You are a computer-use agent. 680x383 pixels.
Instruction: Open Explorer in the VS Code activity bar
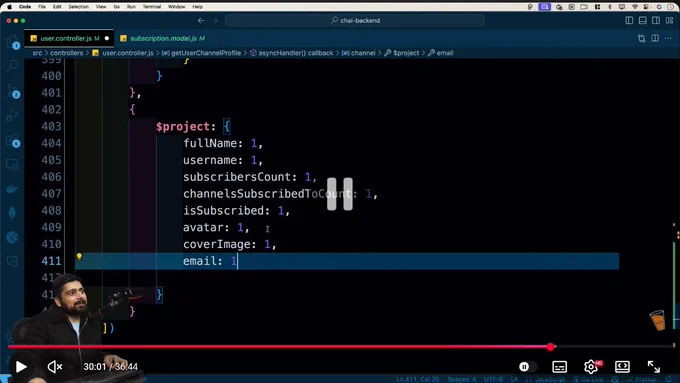[x=13, y=42]
